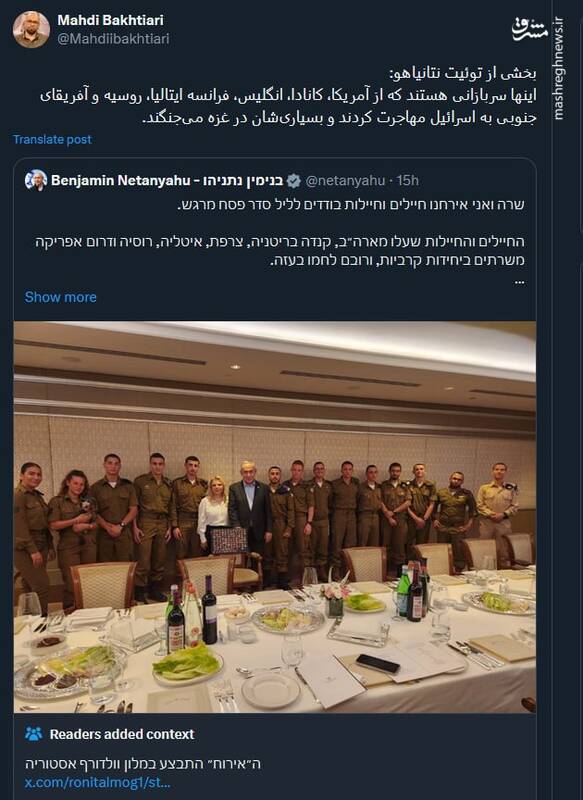The image size is (583, 800).
Task: Open the @Mahdiibakhtiari handle
Action: 113,39
